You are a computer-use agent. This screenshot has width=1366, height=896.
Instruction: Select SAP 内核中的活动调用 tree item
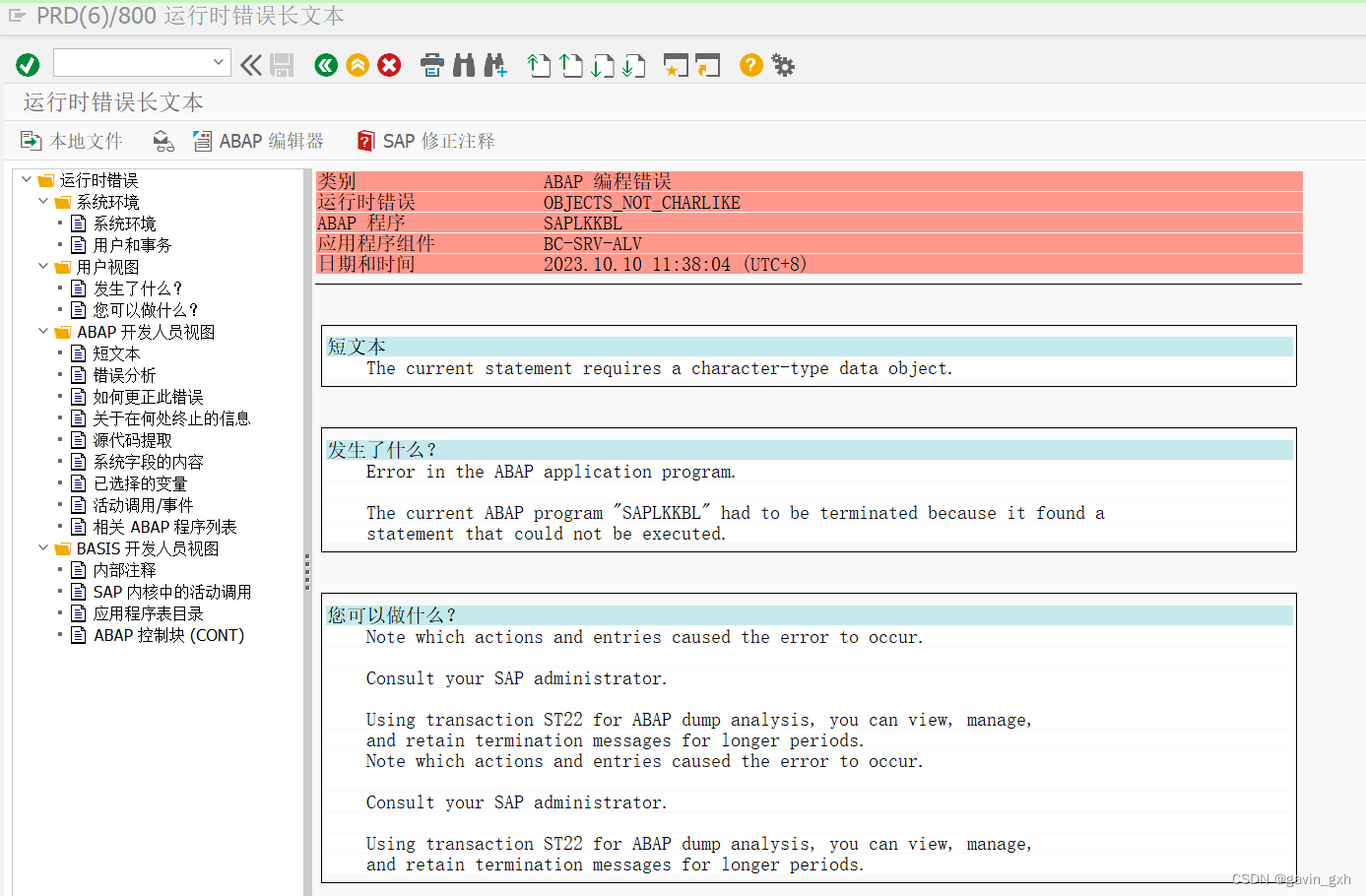172,592
